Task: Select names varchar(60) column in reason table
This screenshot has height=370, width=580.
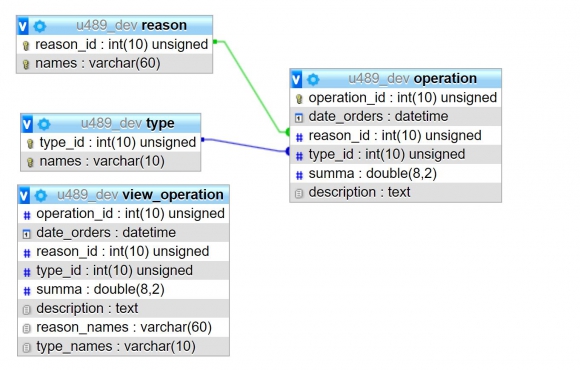Action: click(x=115, y=64)
